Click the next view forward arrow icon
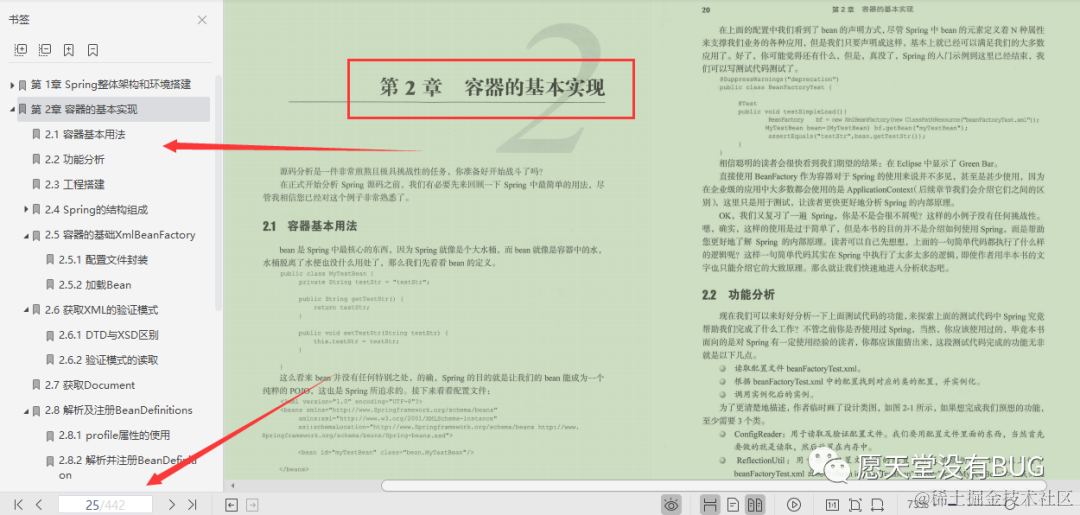 coord(253,505)
